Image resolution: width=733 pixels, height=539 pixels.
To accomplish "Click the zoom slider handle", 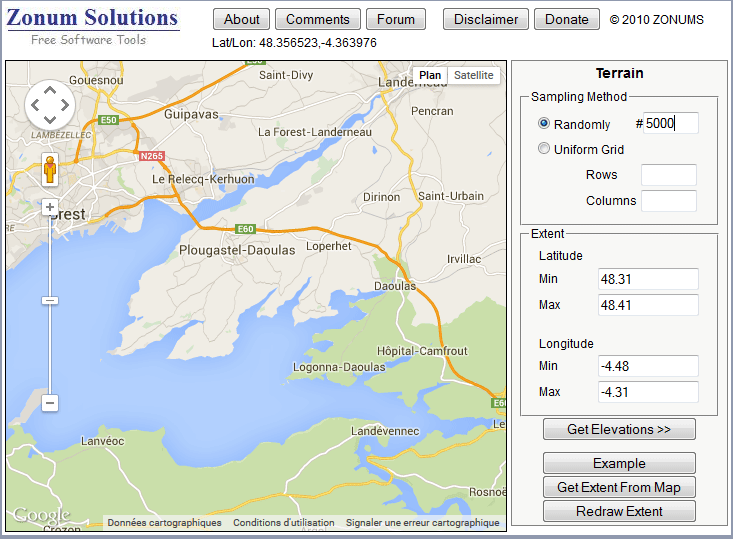I will click(50, 300).
